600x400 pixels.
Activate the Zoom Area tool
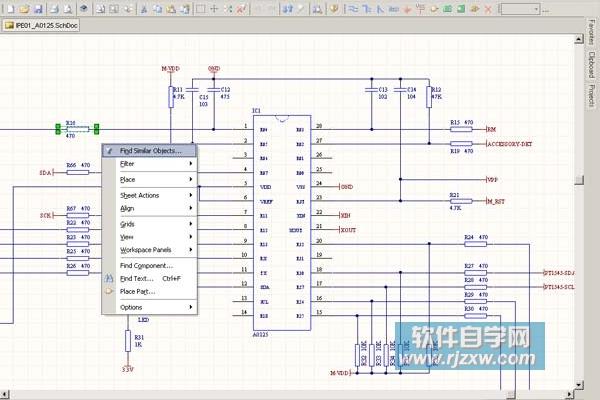pyautogui.click(x=114, y=8)
